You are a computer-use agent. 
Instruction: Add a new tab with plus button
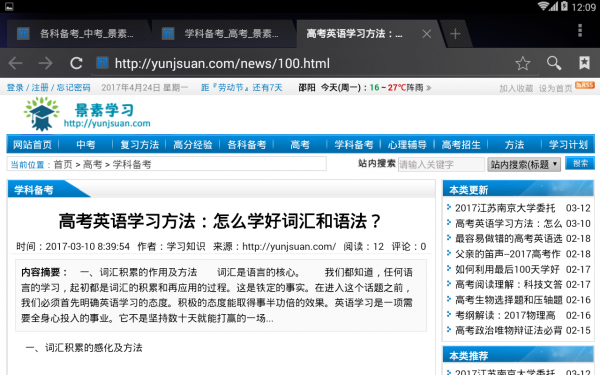click(455, 34)
